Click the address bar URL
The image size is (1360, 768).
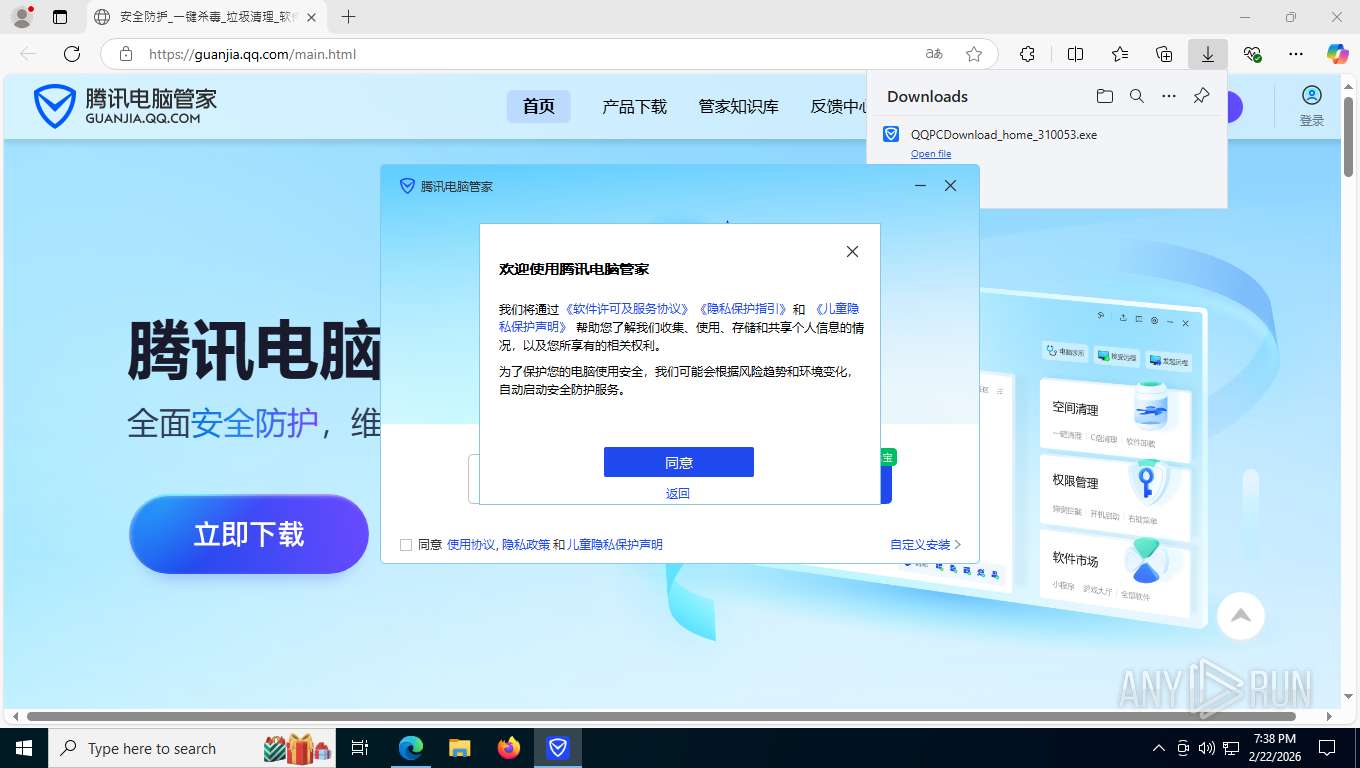252,54
